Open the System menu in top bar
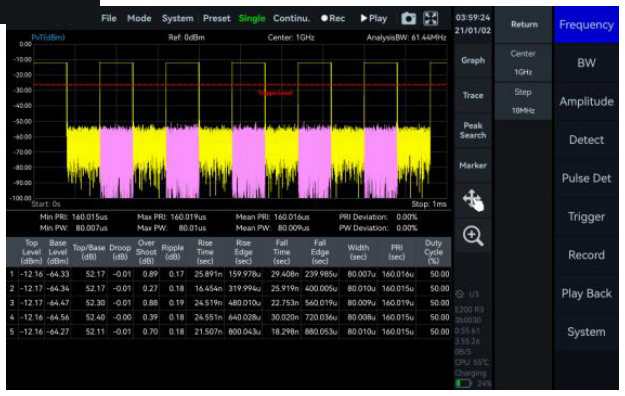Screen dimensions: 625x396 pyautogui.click(x=177, y=18)
